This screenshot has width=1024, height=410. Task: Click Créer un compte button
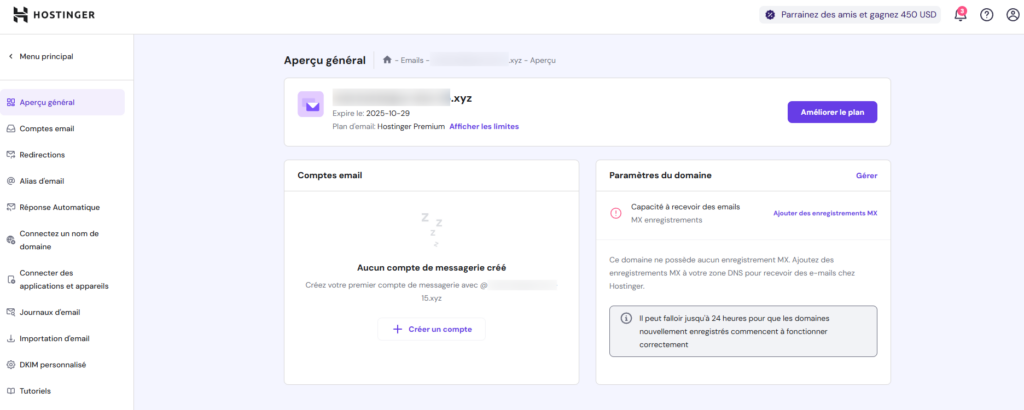coord(432,328)
